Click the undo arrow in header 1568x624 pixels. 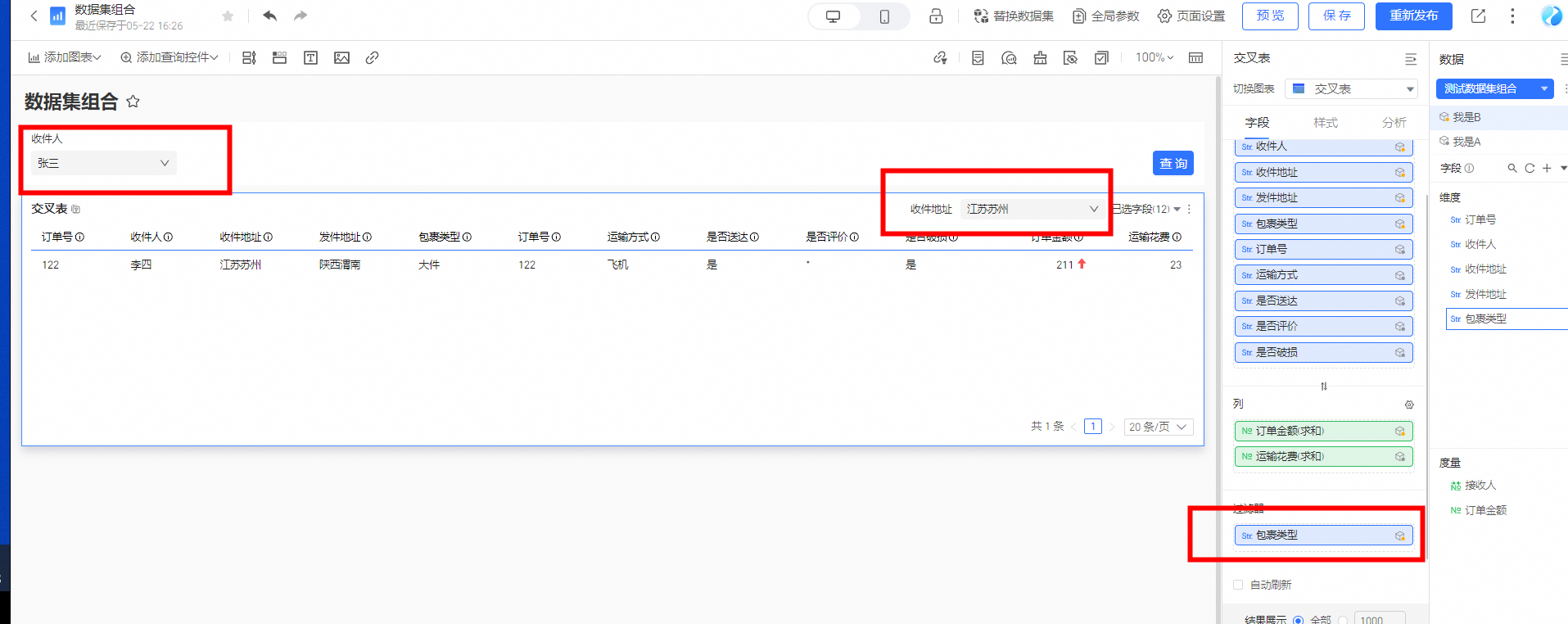coord(270,16)
